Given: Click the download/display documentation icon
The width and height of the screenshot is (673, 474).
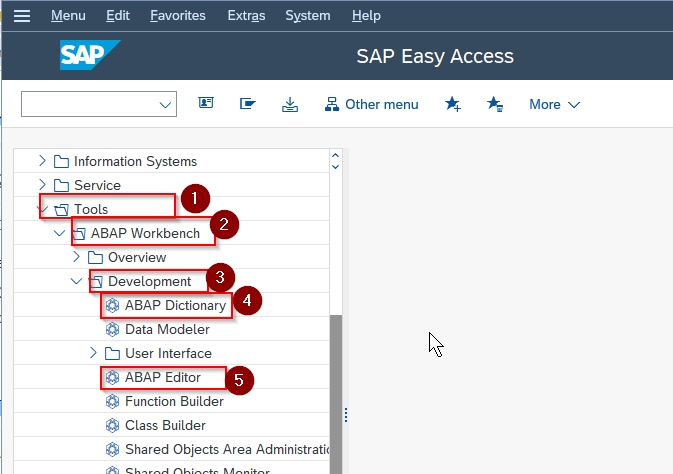Looking at the screenshot, I should pyautogui.click(x=290, y=104).
